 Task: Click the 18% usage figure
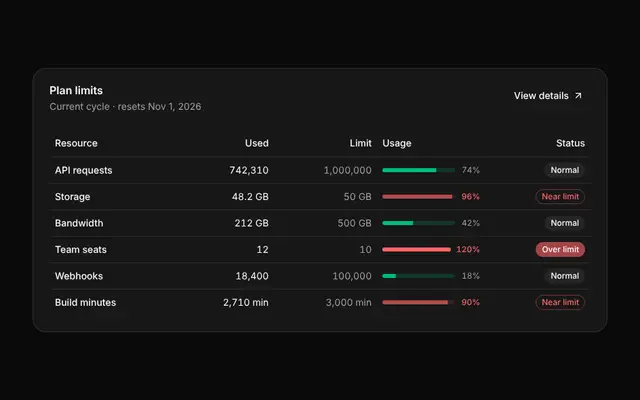click(x=471, y=276)
